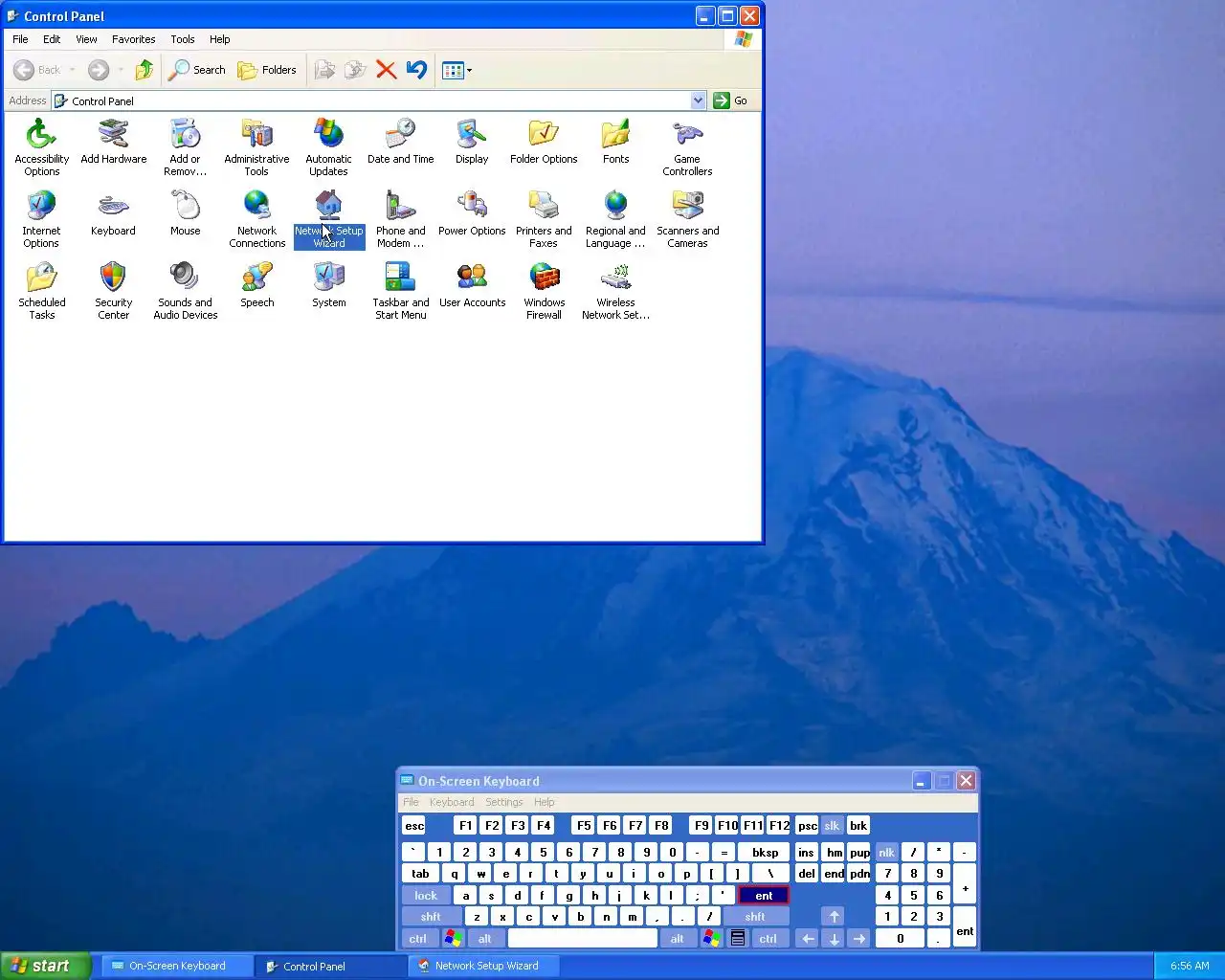Select Scheduled Tasks icon

pyautogui.click(x=41, y=290)
